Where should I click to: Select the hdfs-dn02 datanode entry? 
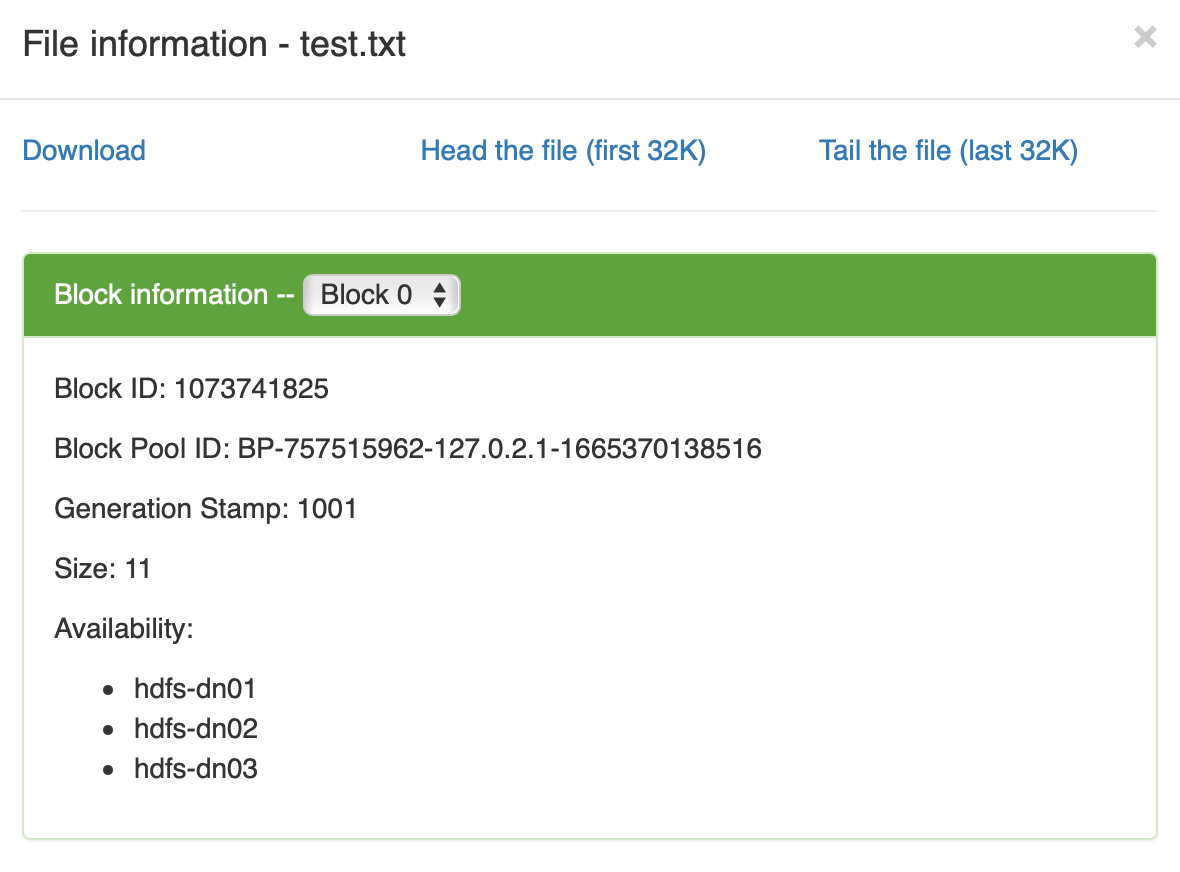tap(196, 729)
